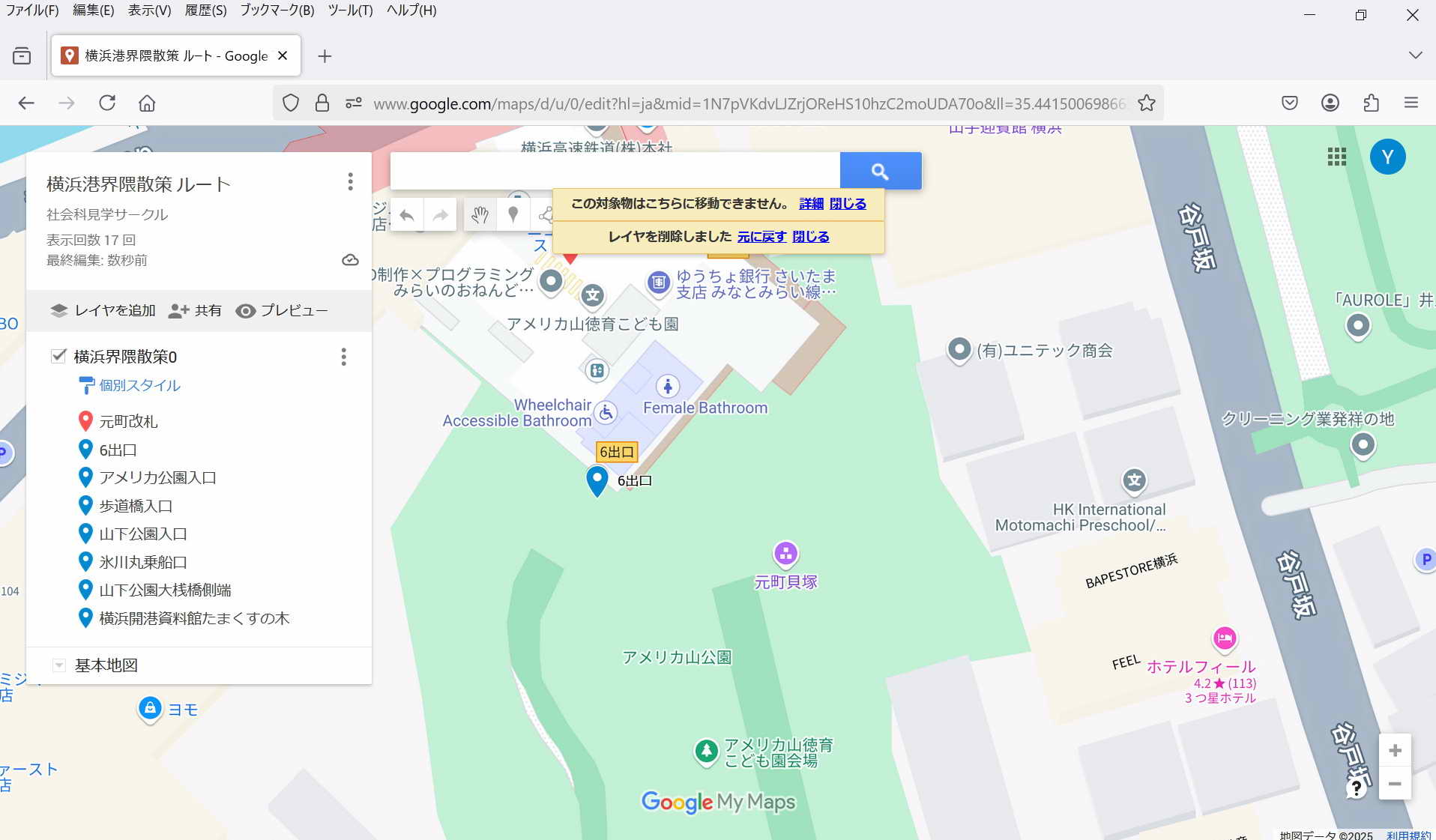Click the blue 6出口 pin on map
The image size is (1436, 840).
[597, 480]
